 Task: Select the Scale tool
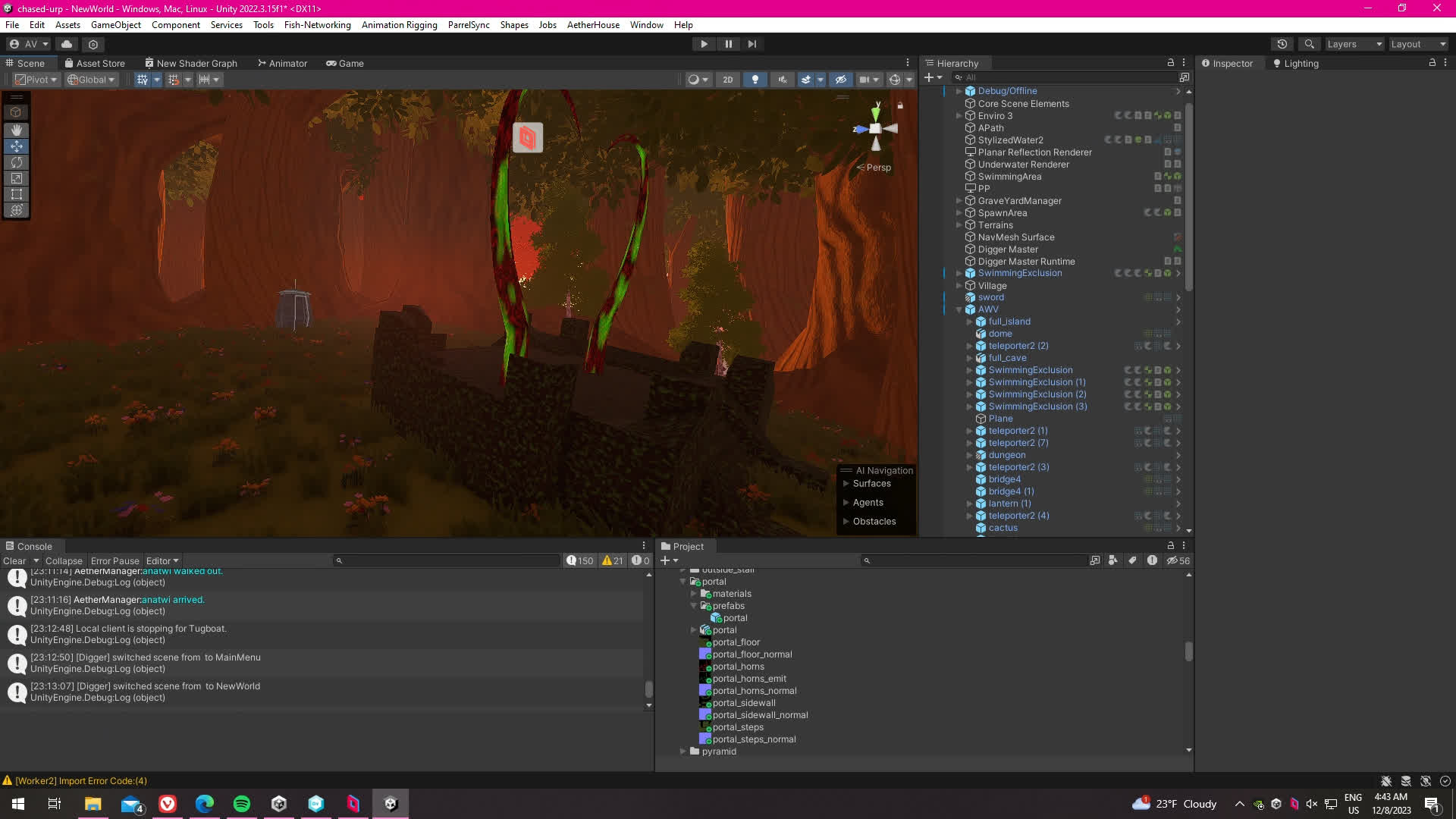(x=16, y=178)
